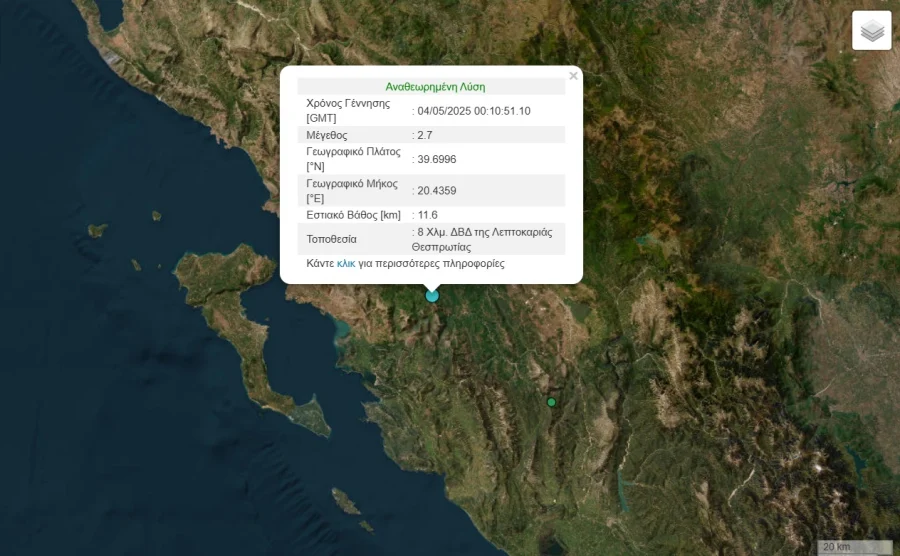The image size is (900, 556).
Task: Click the 'Μέγεθος' row label
Action: [327, 135]
